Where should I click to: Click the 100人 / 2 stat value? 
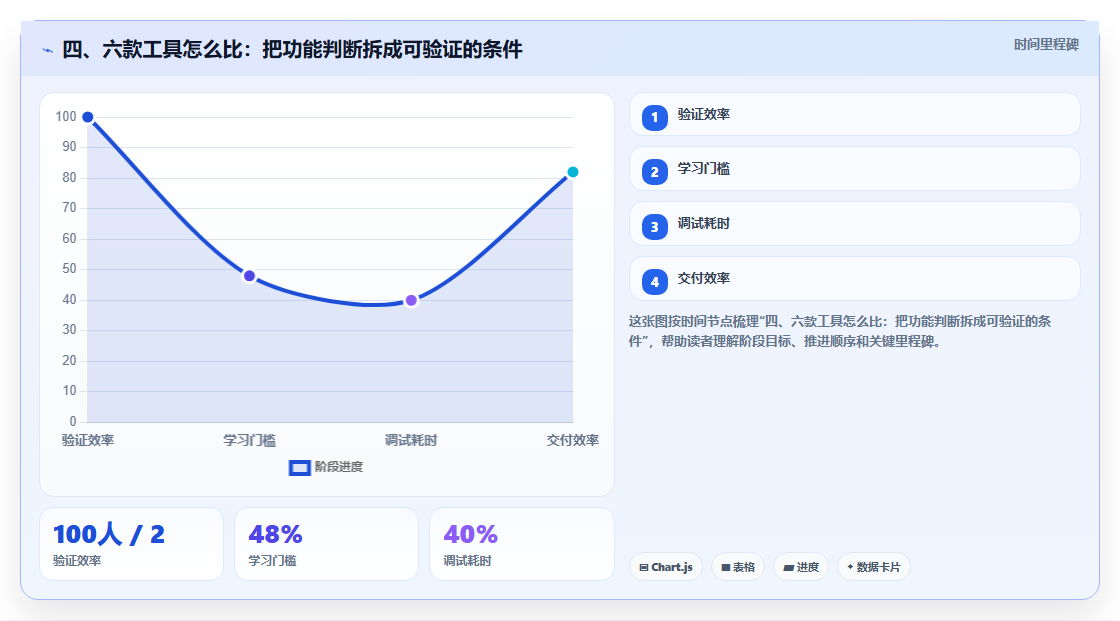coord(109,535)
